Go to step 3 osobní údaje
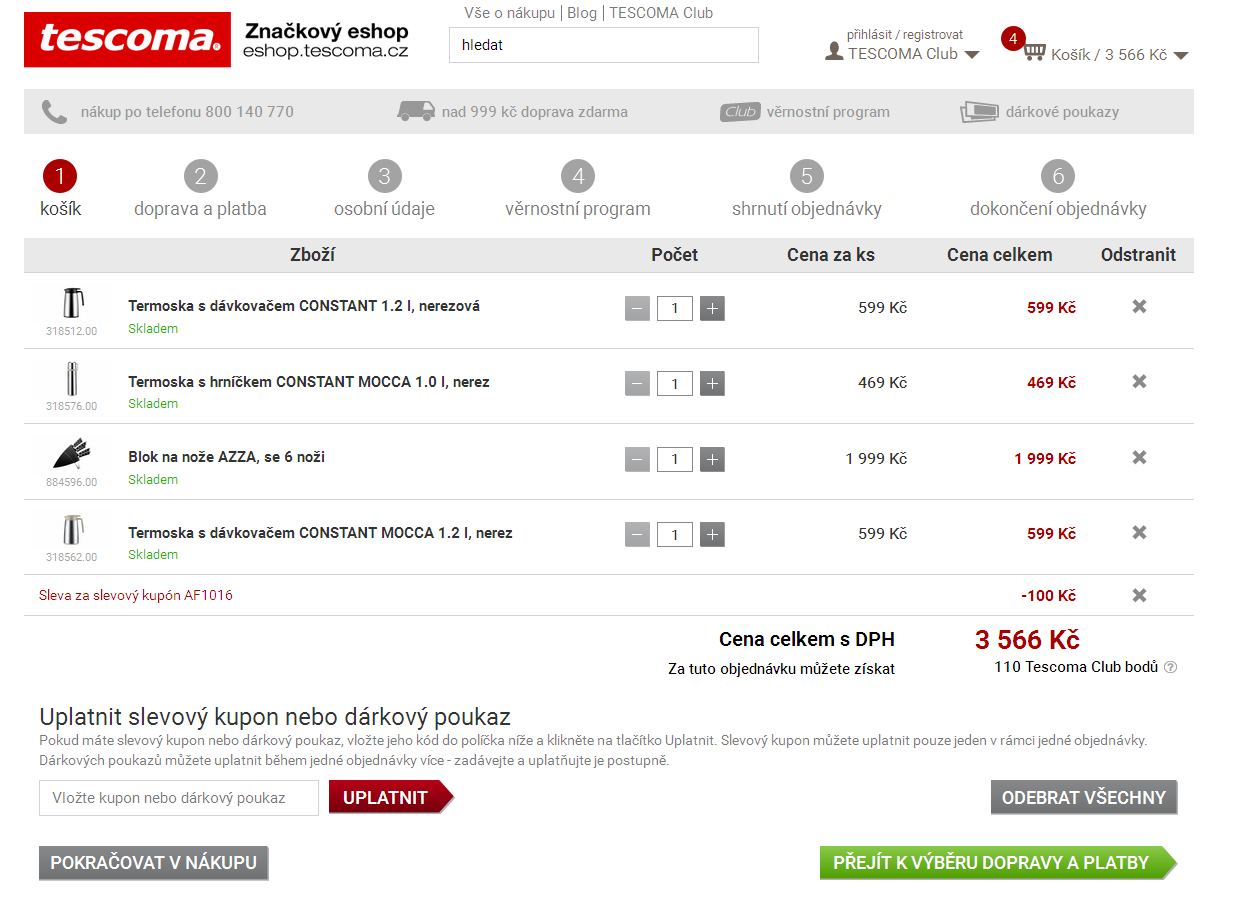Image resolution: width=1237 pixels, height=899 pixels. [384, 189]
